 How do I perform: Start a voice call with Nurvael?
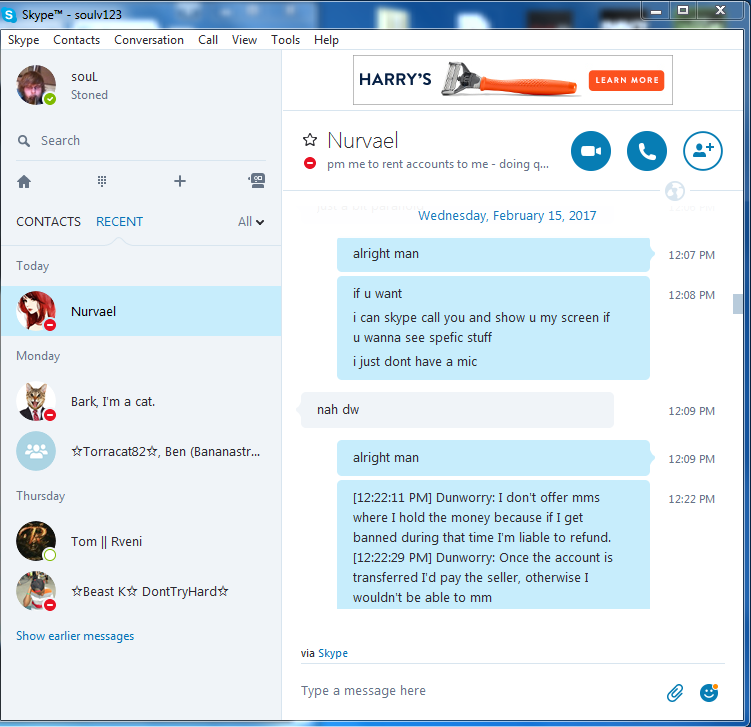647,151
